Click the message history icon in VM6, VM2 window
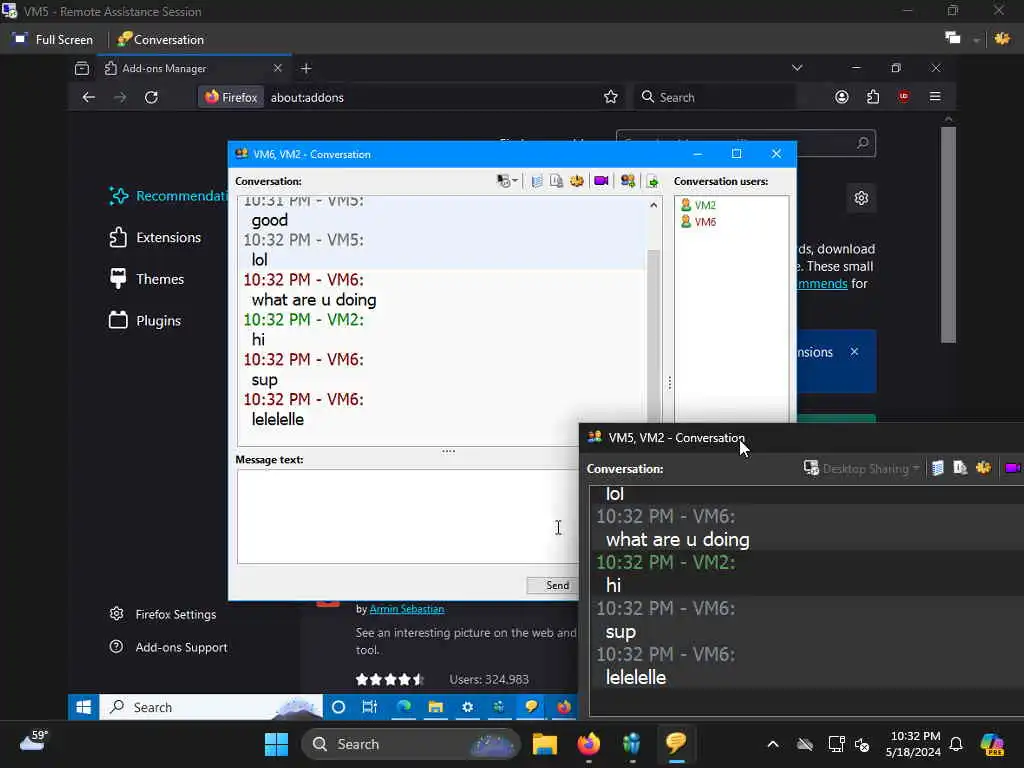The image size is (1024, 768). pos(537,181)
